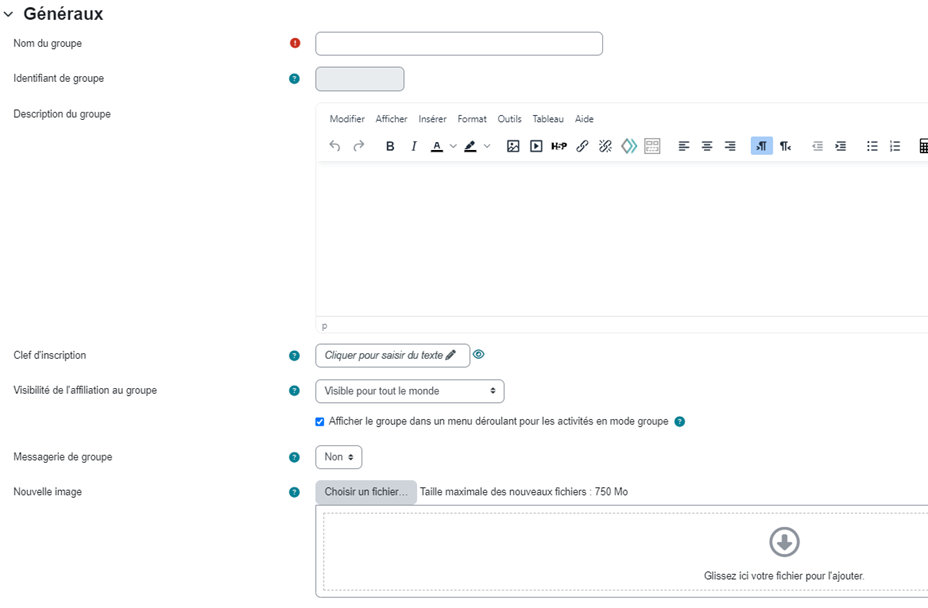
Task: Collapse the Généraux section
Action: (8, 14)
